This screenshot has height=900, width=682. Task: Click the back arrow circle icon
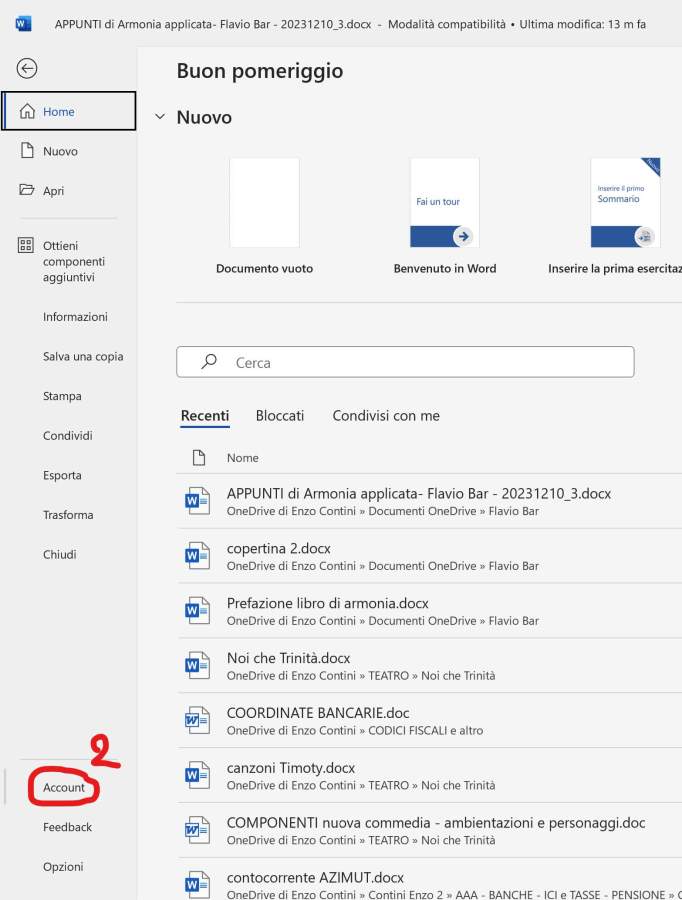pos(27,68)
